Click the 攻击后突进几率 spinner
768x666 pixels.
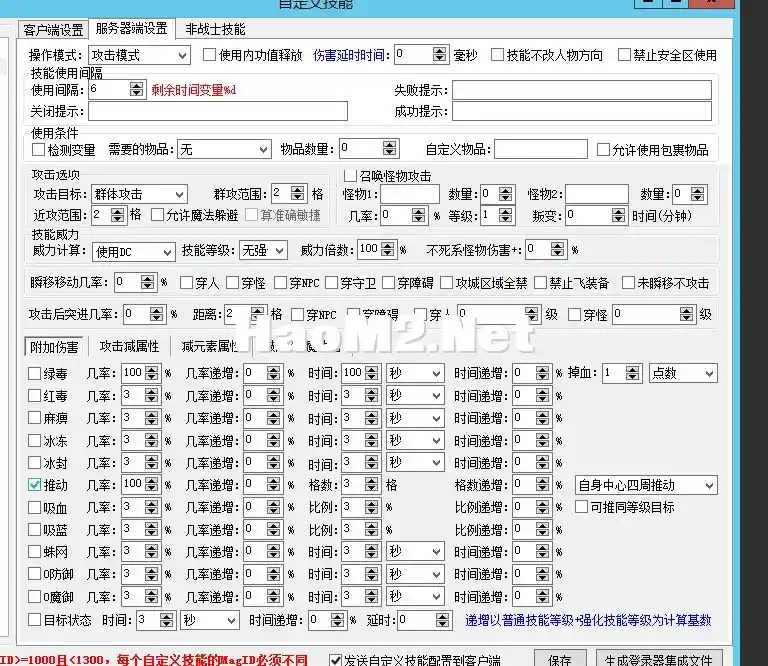157,313
